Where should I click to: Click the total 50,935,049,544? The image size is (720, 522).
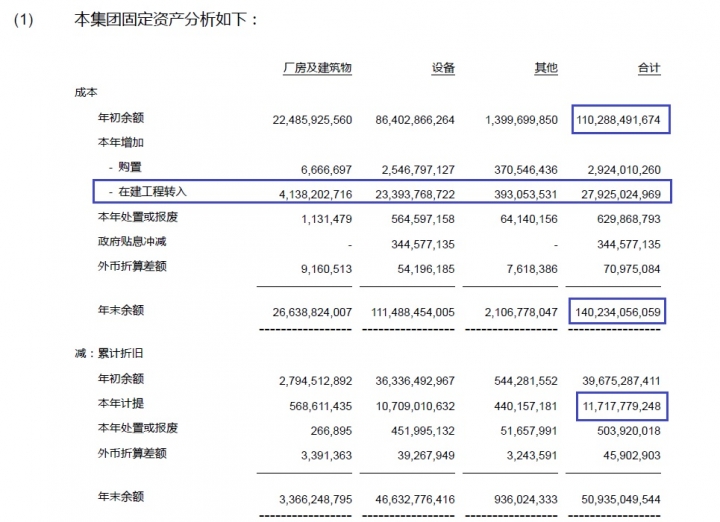pos(621,500)
